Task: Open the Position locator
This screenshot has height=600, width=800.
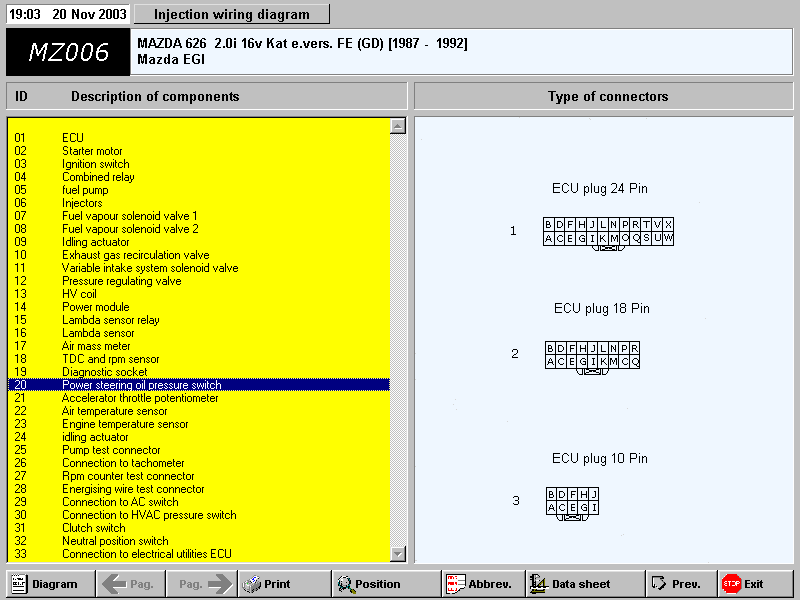Action: (386, 584)
